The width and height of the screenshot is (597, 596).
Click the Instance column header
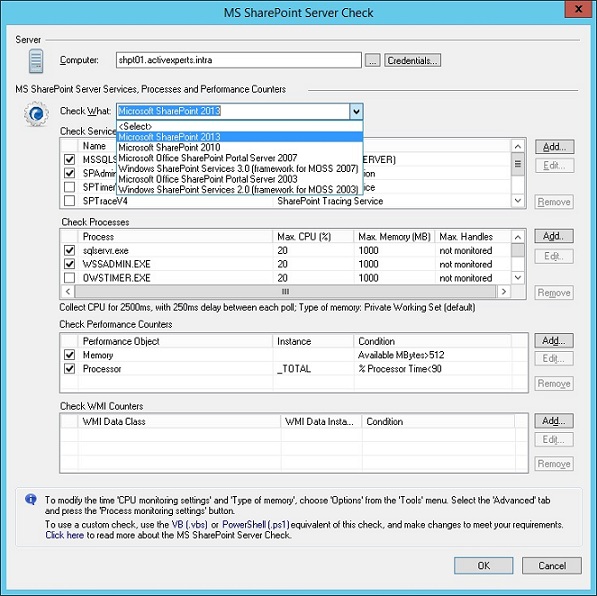coord(313,341)
